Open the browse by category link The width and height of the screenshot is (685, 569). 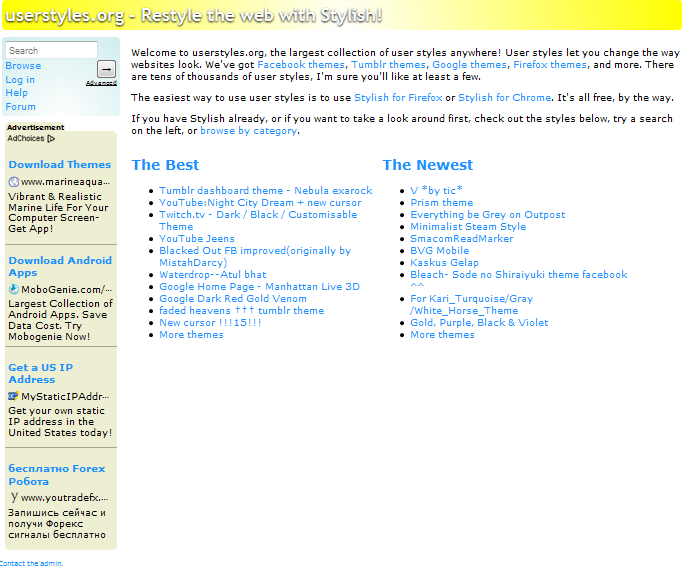(x=249, y=131)
